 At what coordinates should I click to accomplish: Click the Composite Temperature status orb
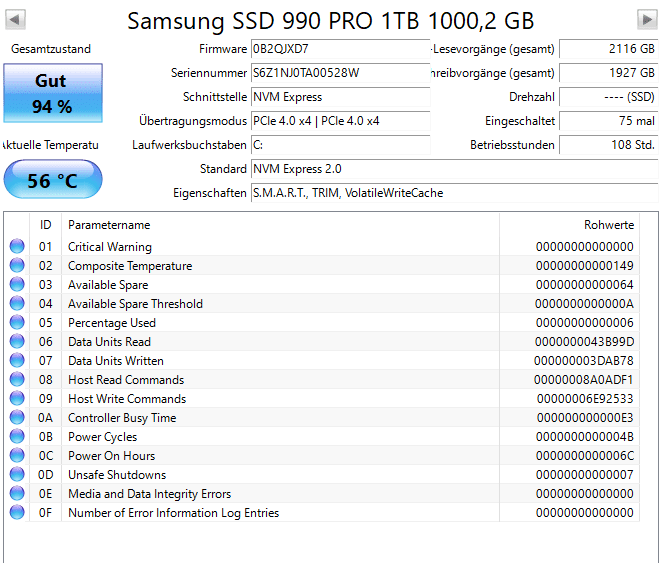17,266
